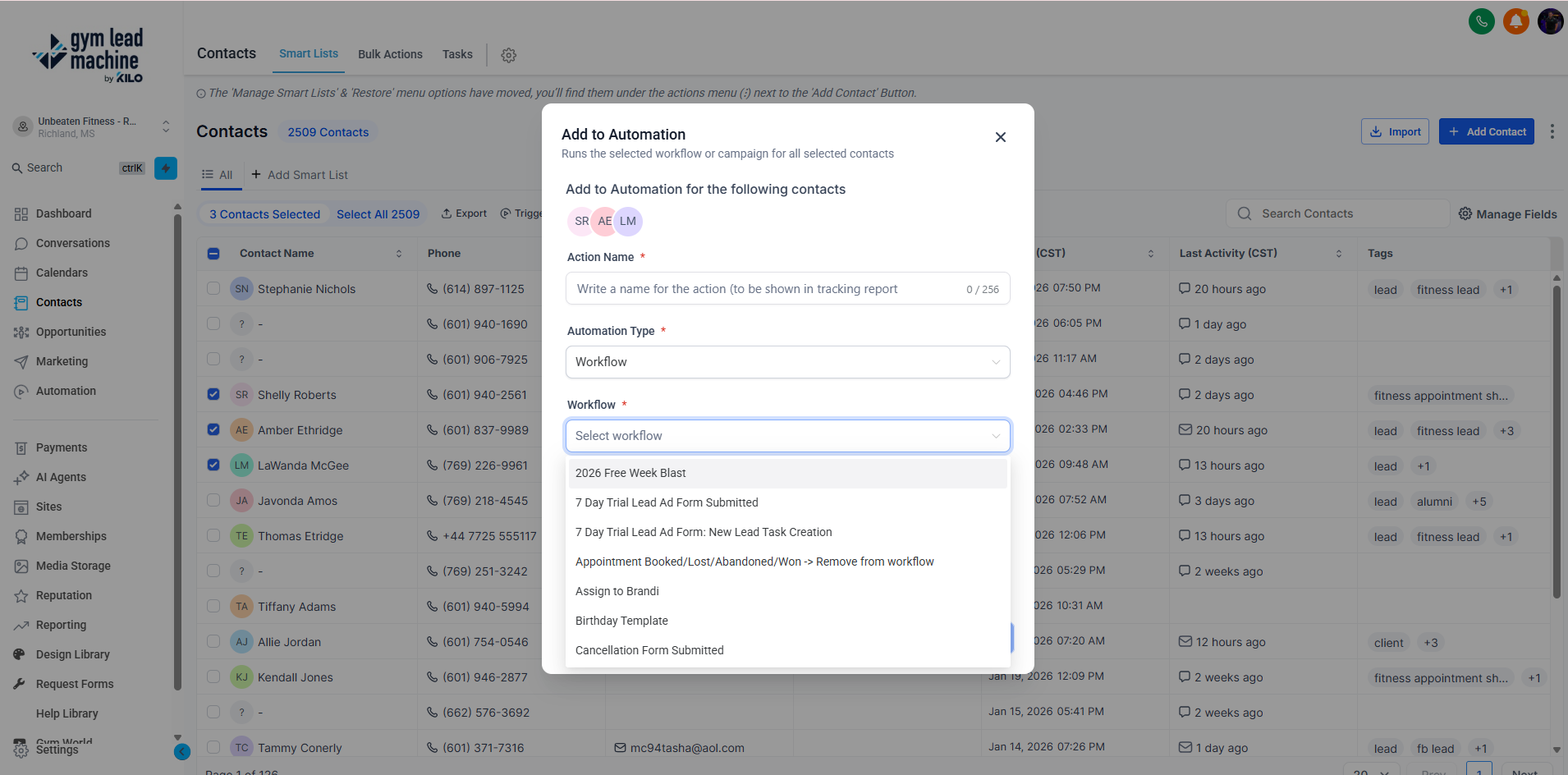Go to Sites in the sidebar

[x=48, y=507]
